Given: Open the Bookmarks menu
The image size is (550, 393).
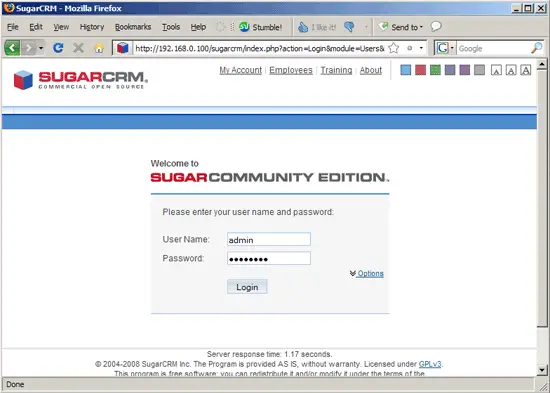Looking at the screenshot, I should point(133,27).
